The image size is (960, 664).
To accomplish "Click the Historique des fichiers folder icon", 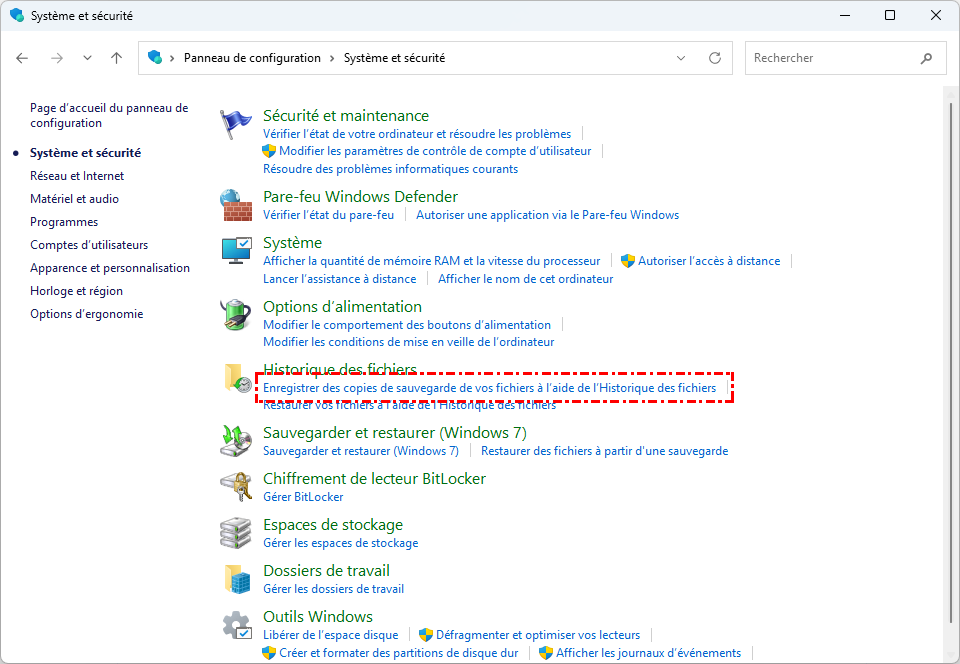I will pos(237,379).
